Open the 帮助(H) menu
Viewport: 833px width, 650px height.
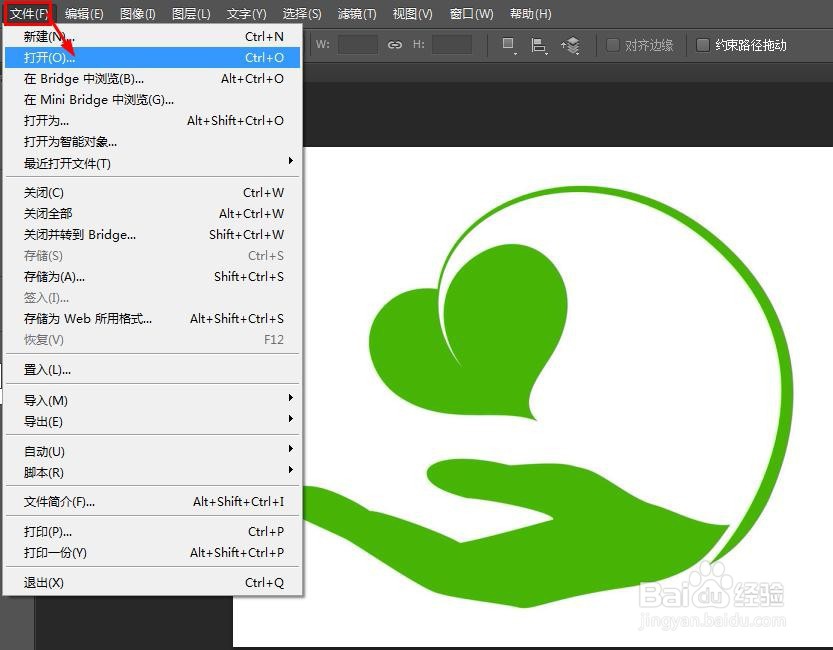[x=530, y=13]
